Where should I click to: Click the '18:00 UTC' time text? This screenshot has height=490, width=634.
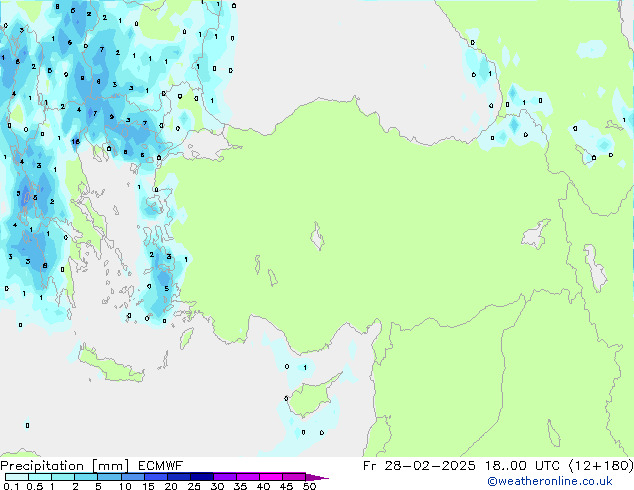click(522, 466)
